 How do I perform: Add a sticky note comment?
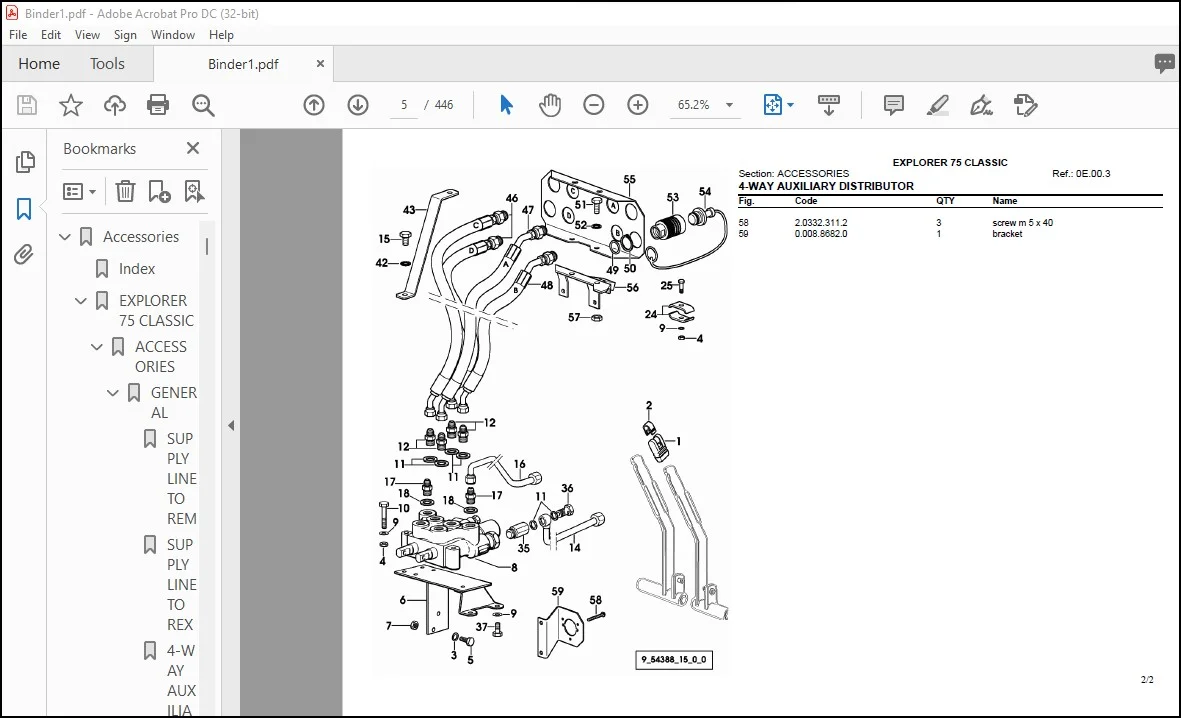893,105
